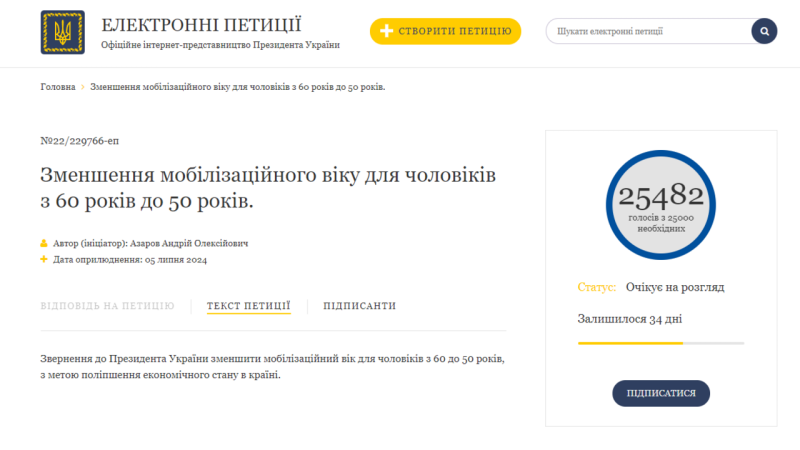The image size is (800, 450).
Task: Click the yellow remaining days progress bar
Action: 630,343
